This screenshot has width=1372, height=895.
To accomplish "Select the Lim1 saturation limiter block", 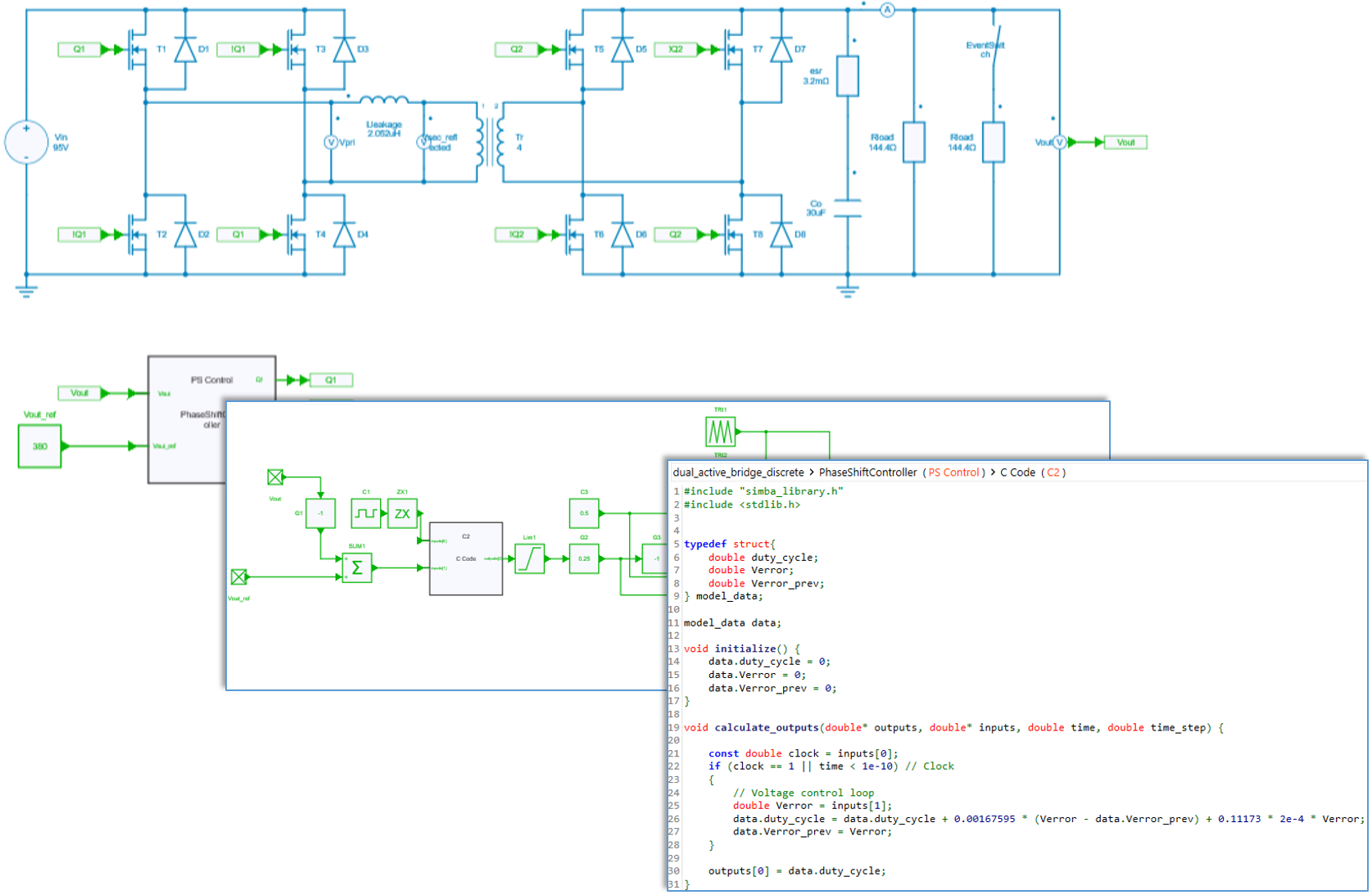I will coord(531,559).
